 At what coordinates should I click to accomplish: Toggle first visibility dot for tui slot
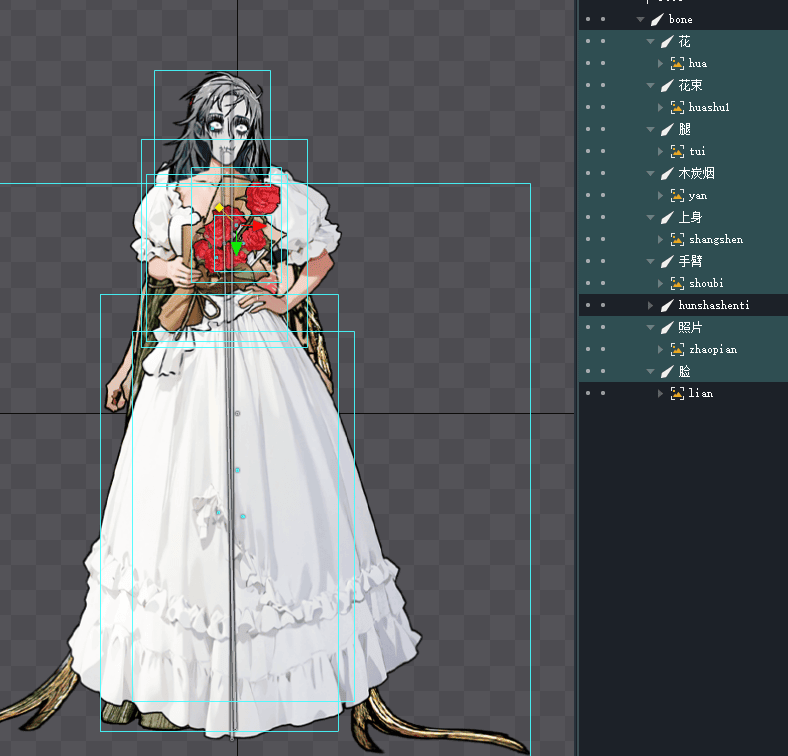point(588,152)
